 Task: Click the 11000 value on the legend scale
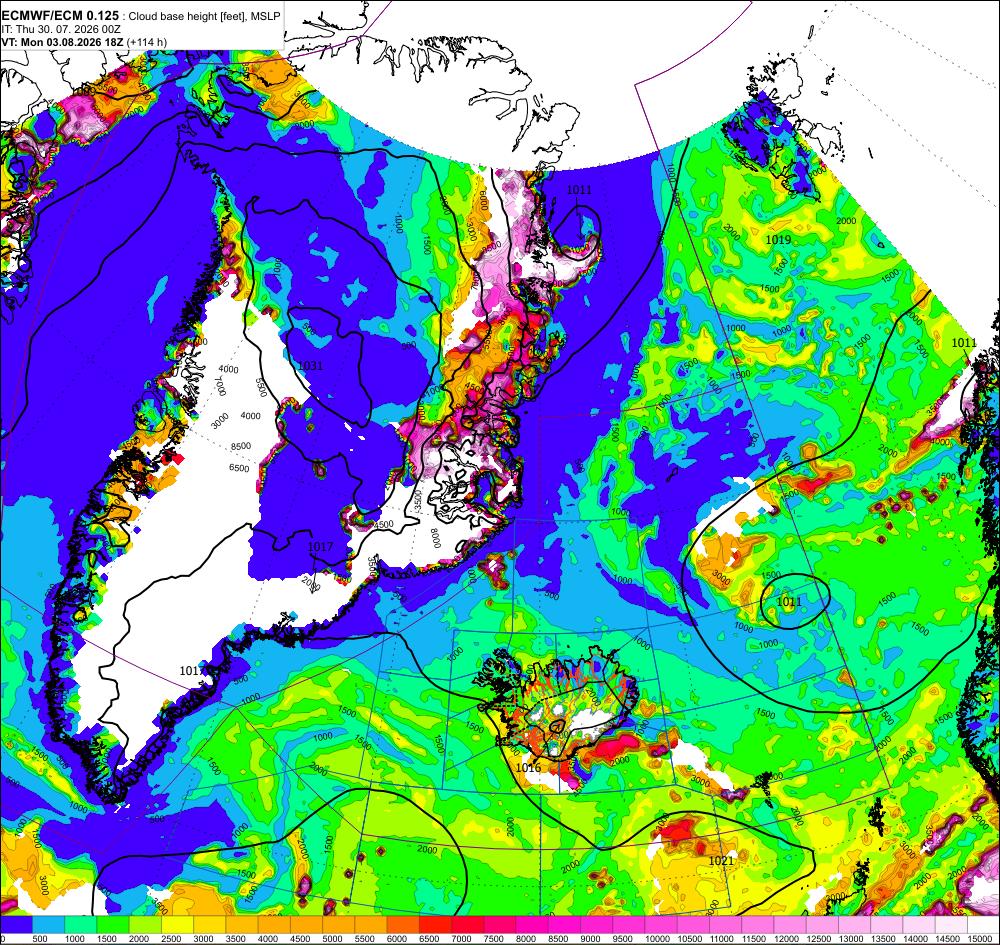tap(721, 939)
